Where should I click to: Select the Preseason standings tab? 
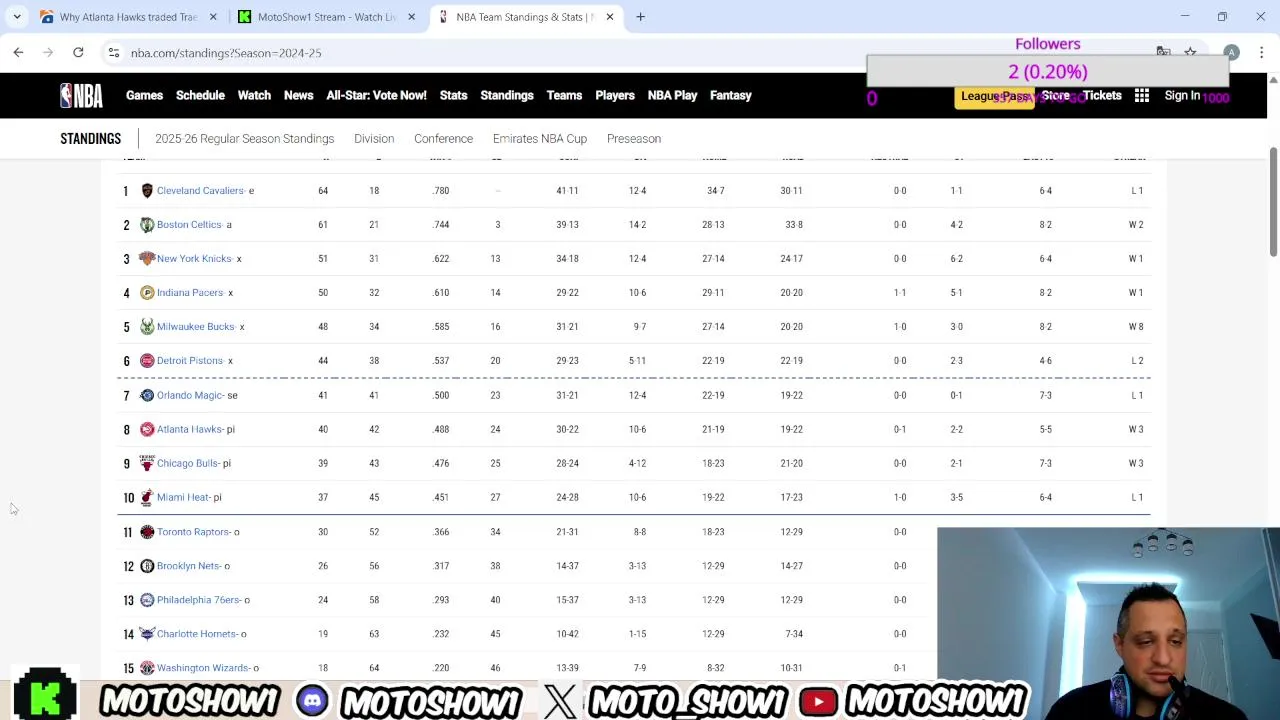coord(634,138)
